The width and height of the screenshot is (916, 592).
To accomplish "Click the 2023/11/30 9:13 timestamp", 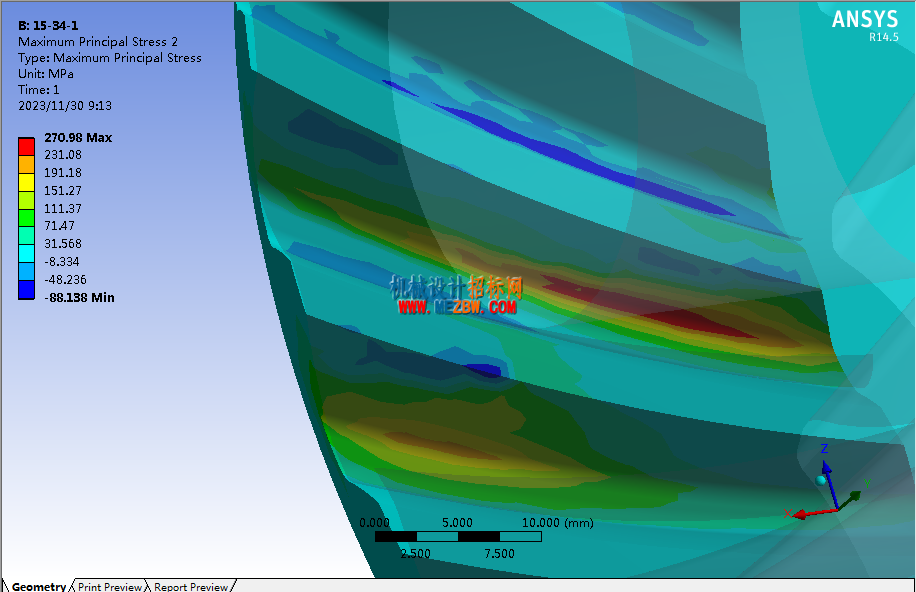I will click(x=65, y=106).
